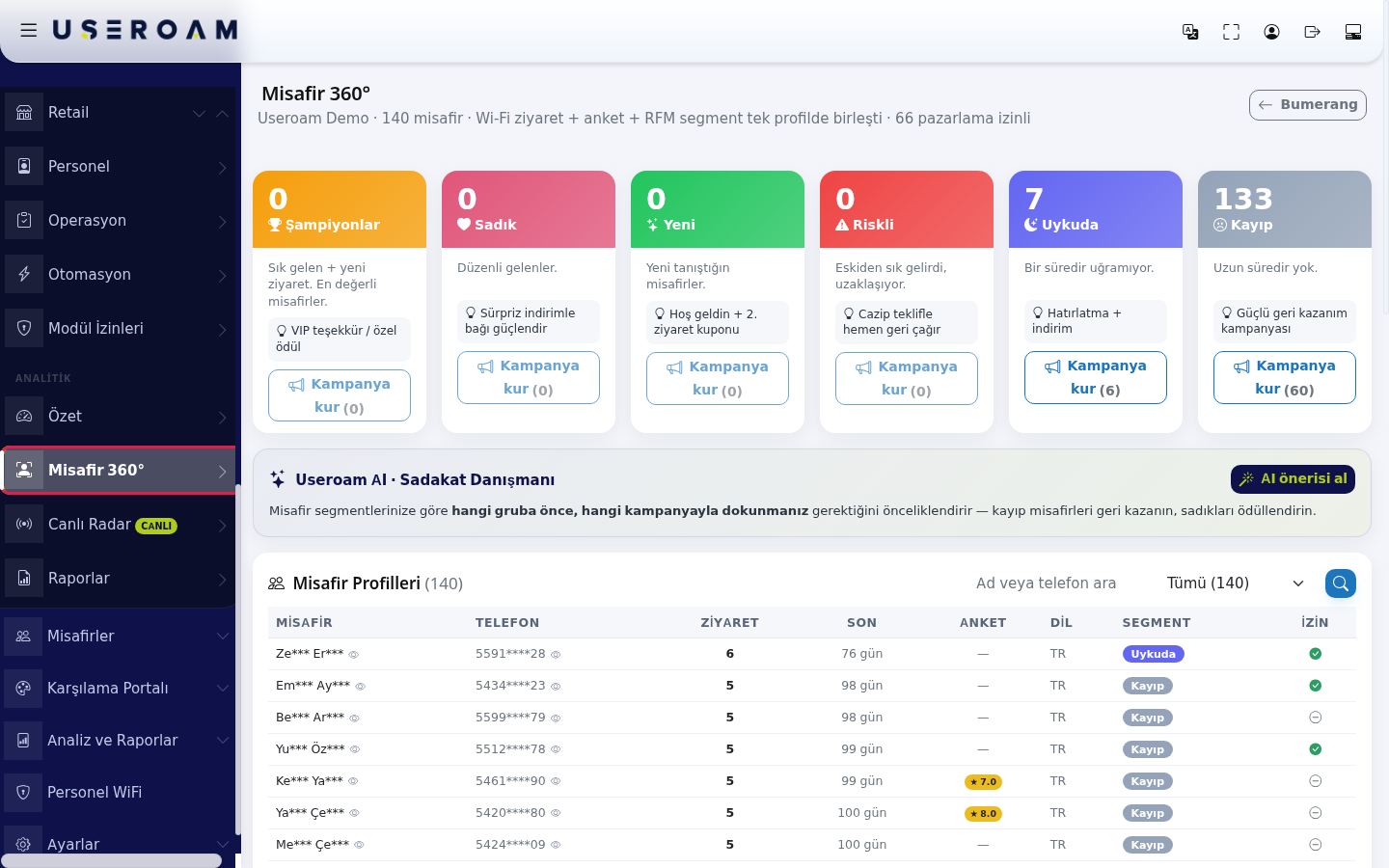Click the sidebar horizontal scrollbar
The width and height of the screenshot is (1389, 868).
[111, 861]
